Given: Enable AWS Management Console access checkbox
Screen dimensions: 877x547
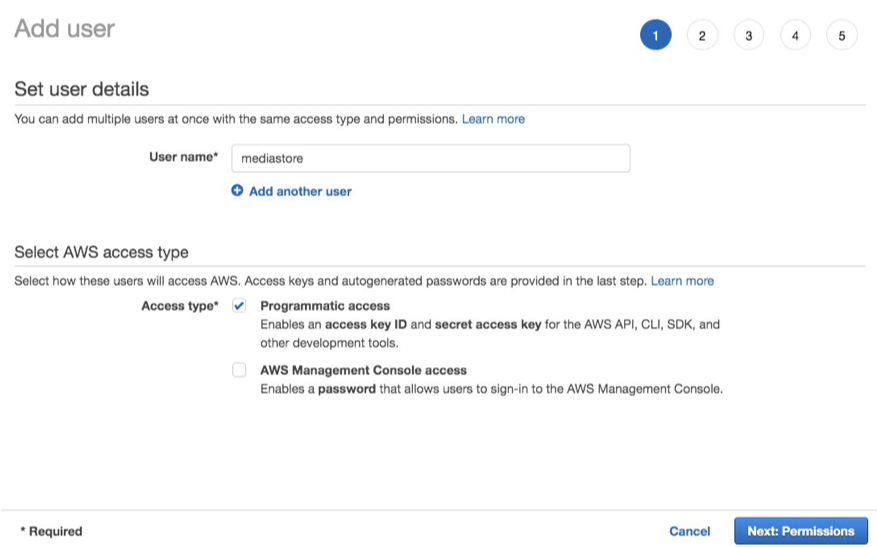Looking at the screenshot, I should 239,370.
